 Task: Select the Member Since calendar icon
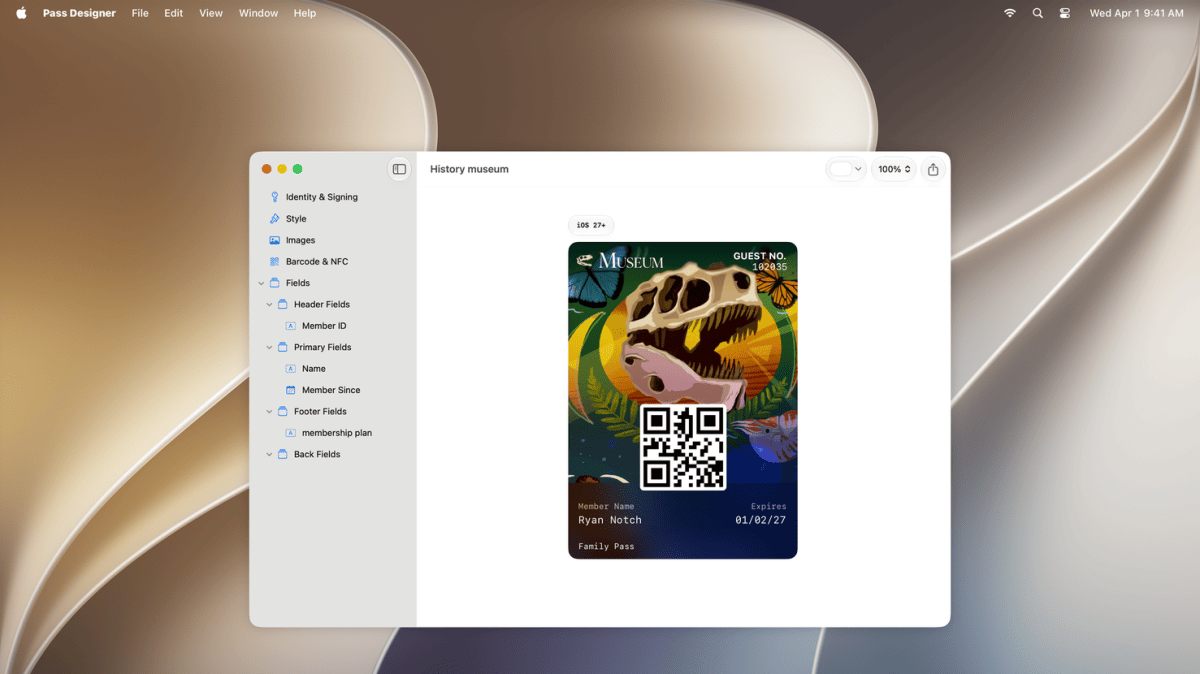291,390
